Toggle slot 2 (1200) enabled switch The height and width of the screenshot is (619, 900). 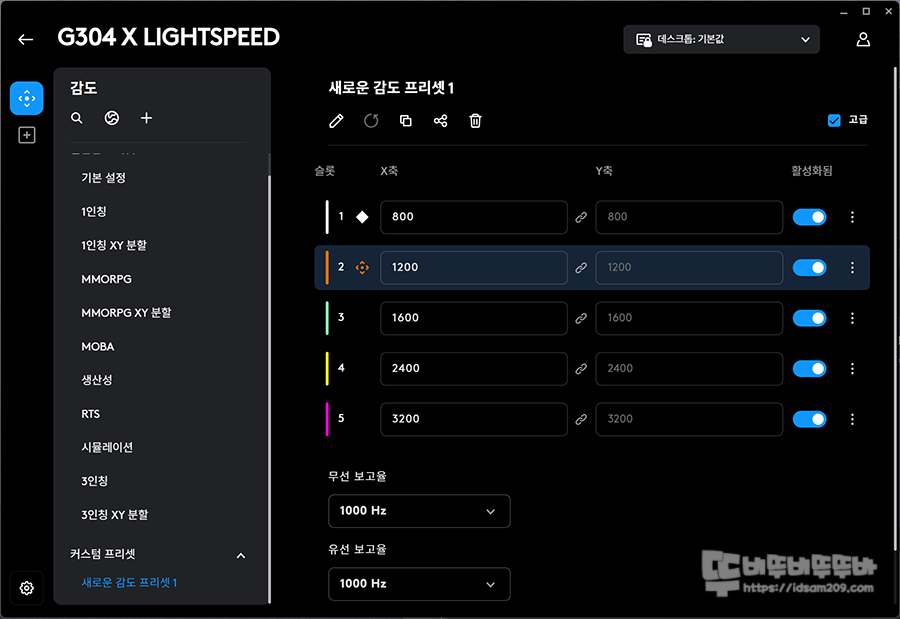pos(809,268)
